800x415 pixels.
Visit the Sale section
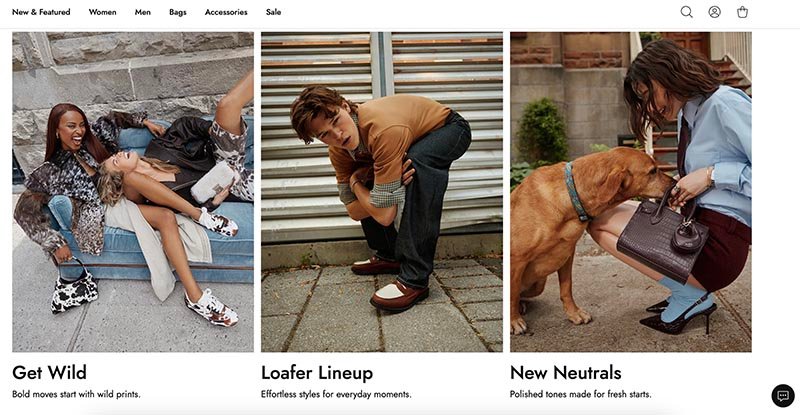[273, 12]
